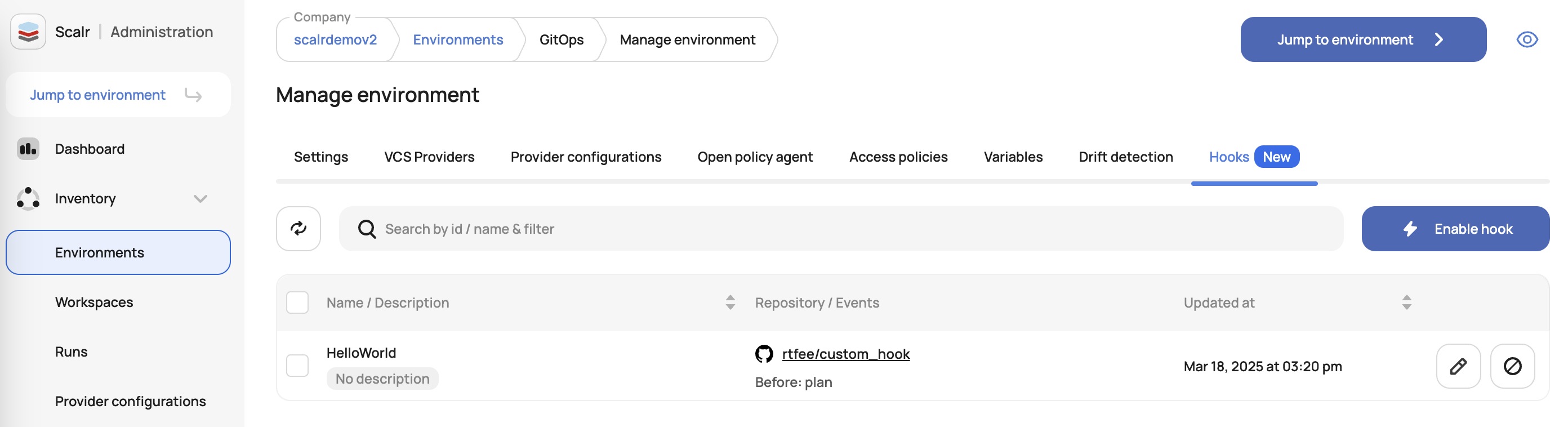Sort by Updated at column
Viewport: 1568px width, 427px height.
[1406, 303]
